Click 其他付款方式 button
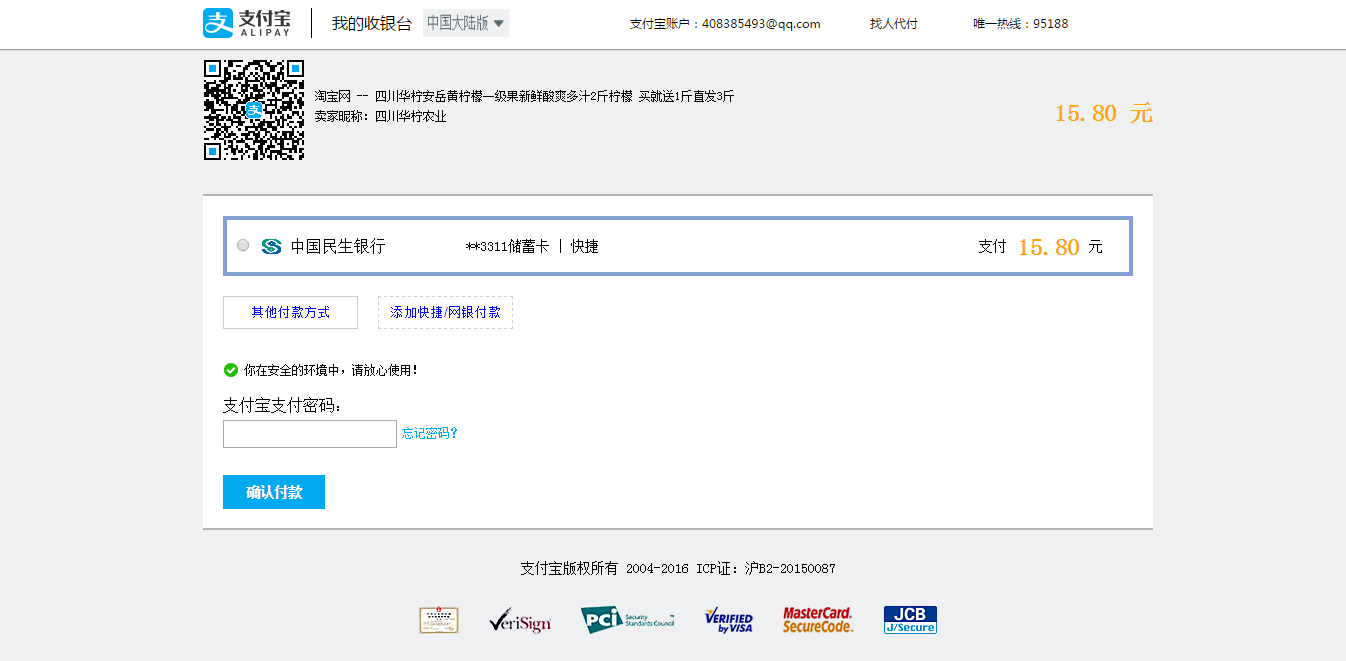The height and width of the screenshot is (661, 1346). (290, 312)
